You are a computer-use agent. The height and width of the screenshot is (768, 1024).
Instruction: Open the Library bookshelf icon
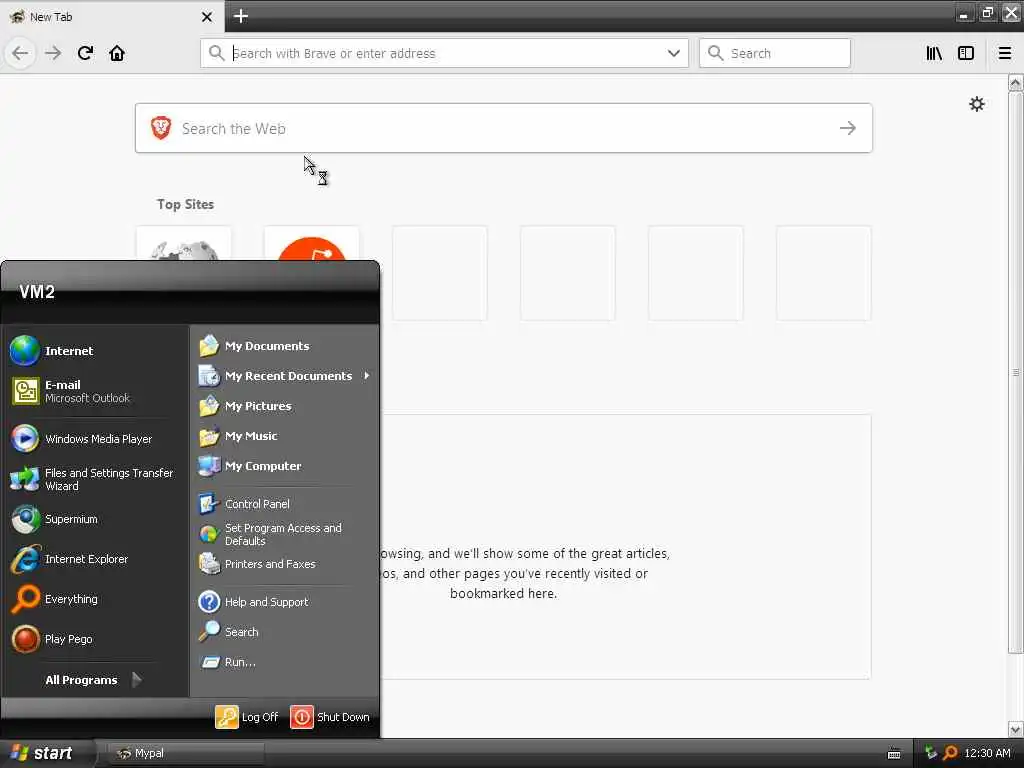click(934, 53)
